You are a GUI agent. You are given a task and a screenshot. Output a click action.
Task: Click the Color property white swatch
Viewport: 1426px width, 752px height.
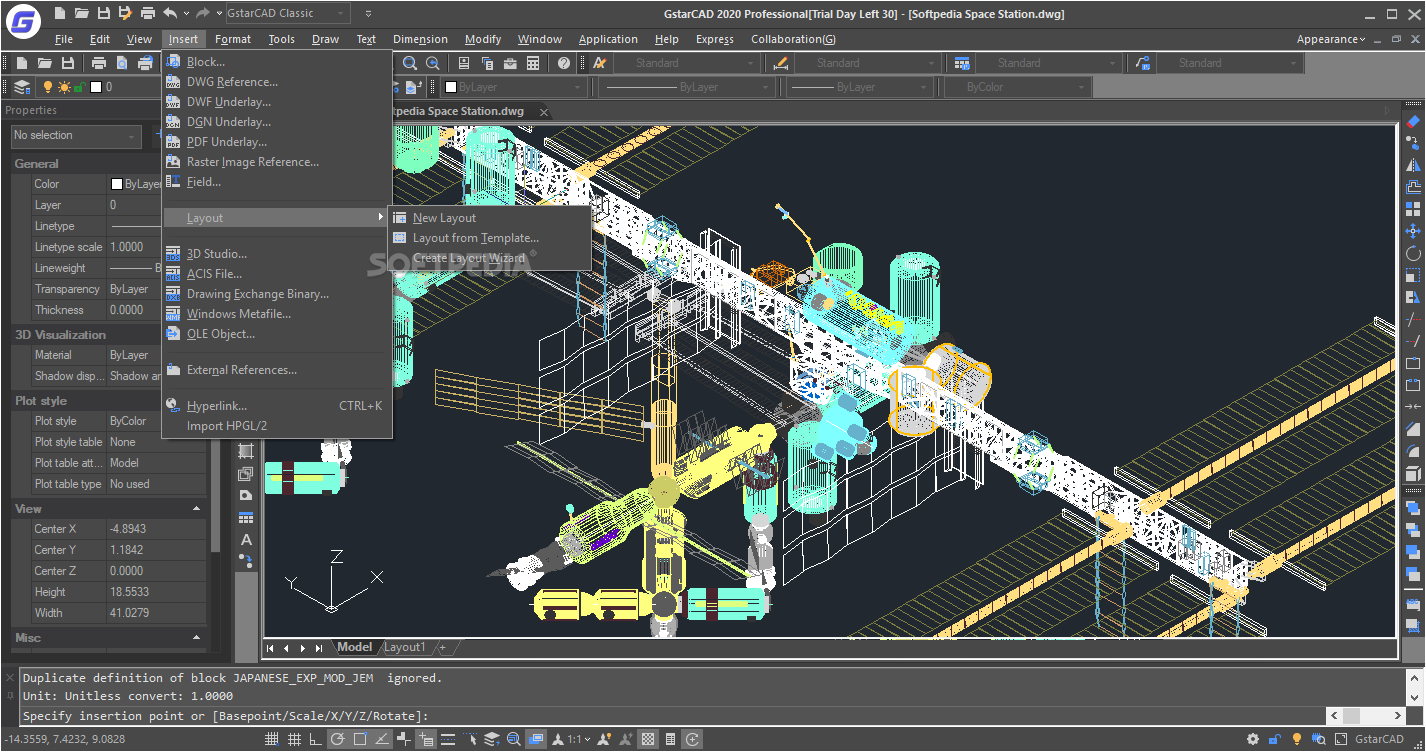(x=117, y=184)
